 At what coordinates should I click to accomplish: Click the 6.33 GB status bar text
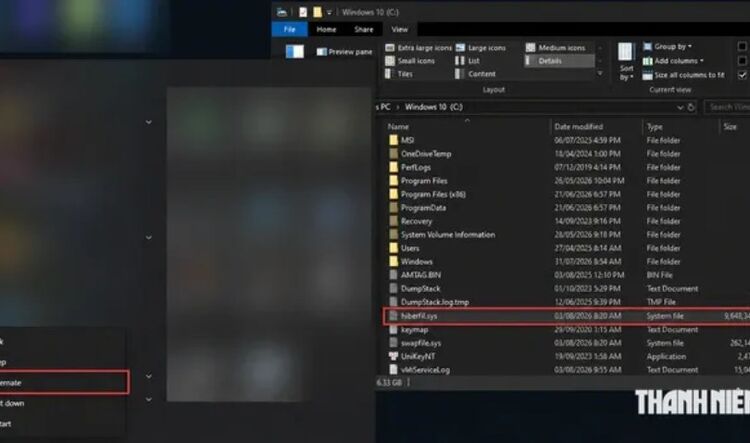tap(389, 382)
